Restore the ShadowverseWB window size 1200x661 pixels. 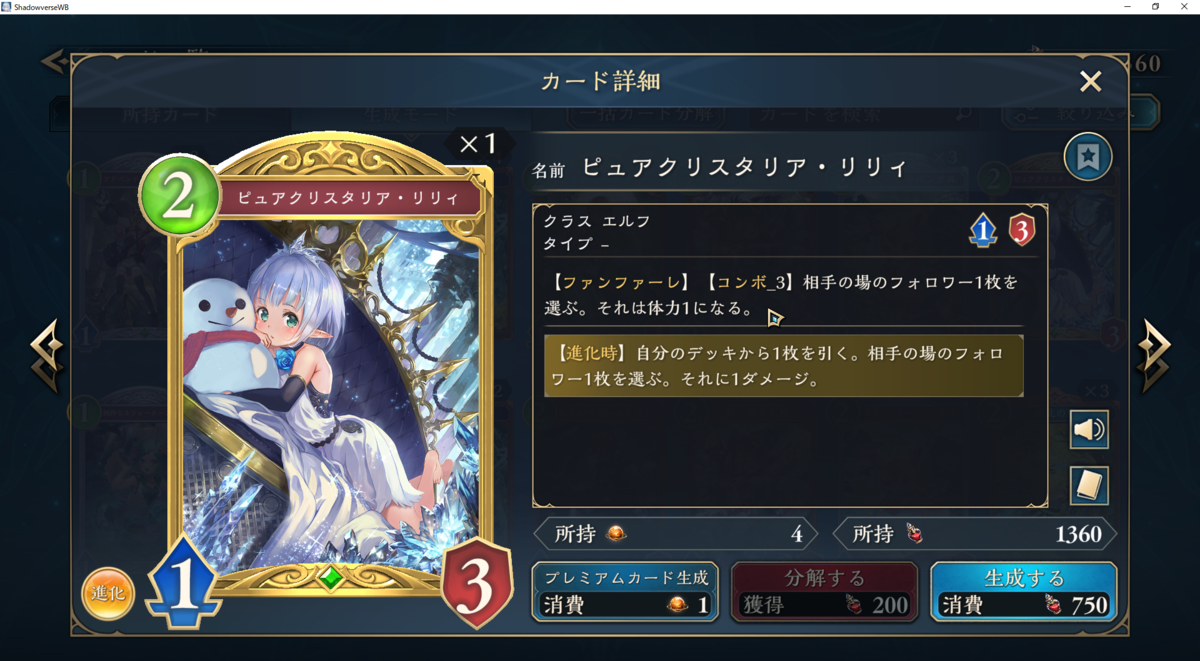point(1155,7)
